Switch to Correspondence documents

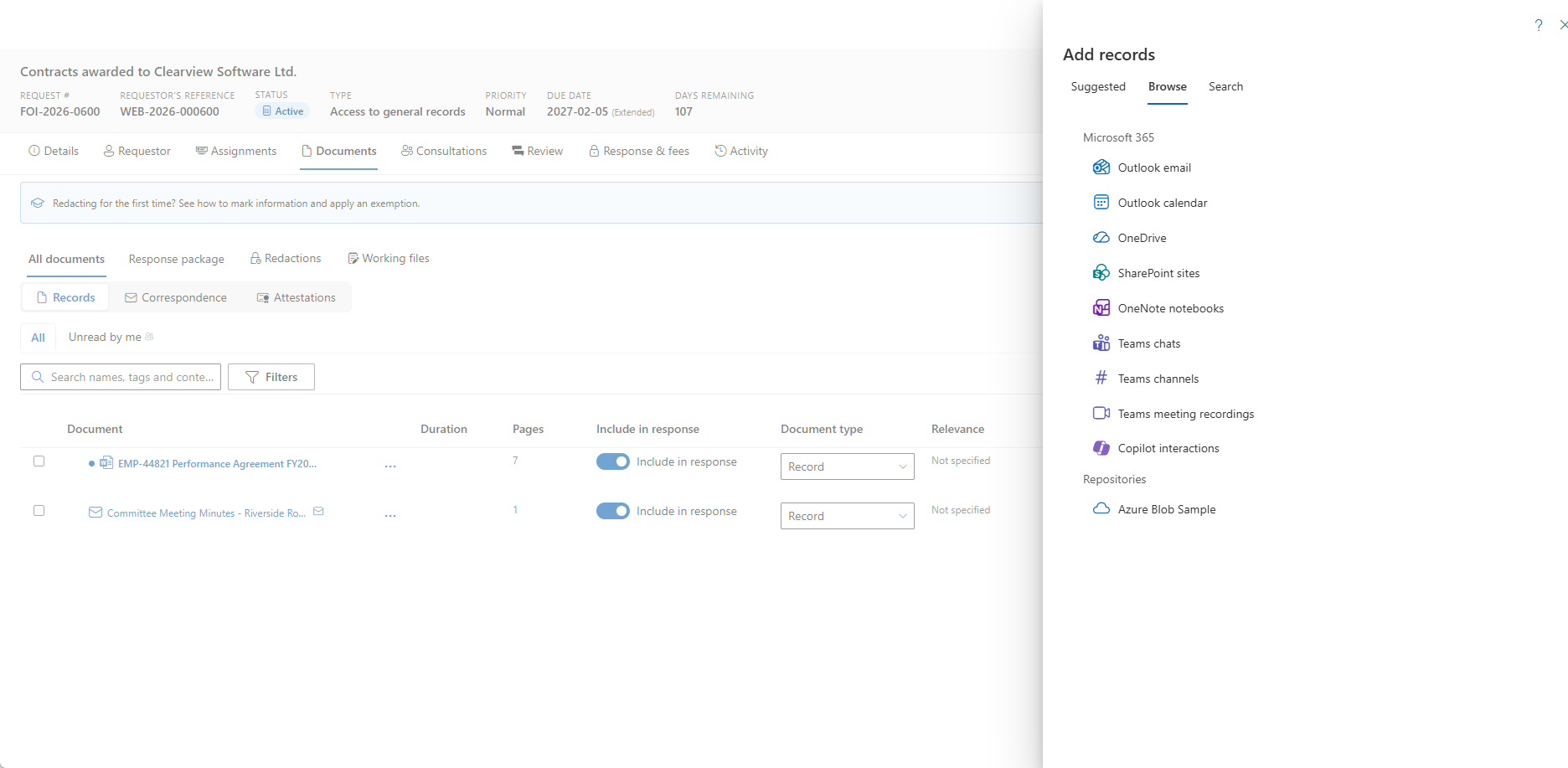176,297
